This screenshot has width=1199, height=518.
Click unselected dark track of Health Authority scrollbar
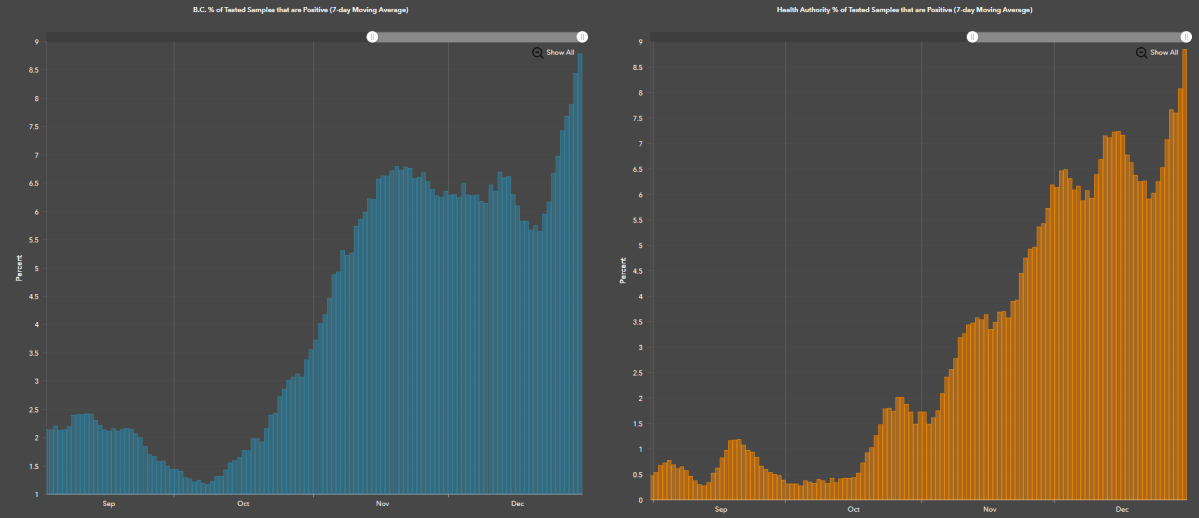(x=800, y=37)
